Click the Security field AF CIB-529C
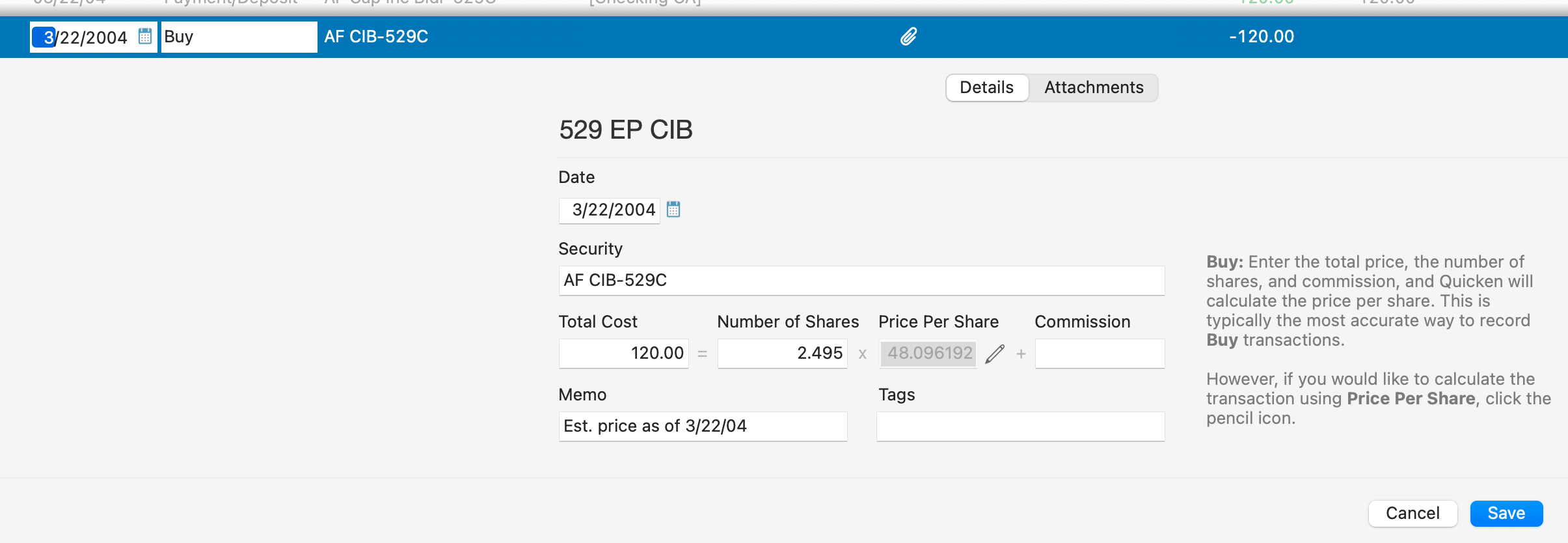Viewport: 1568px width, 543px height. point(861,281)
